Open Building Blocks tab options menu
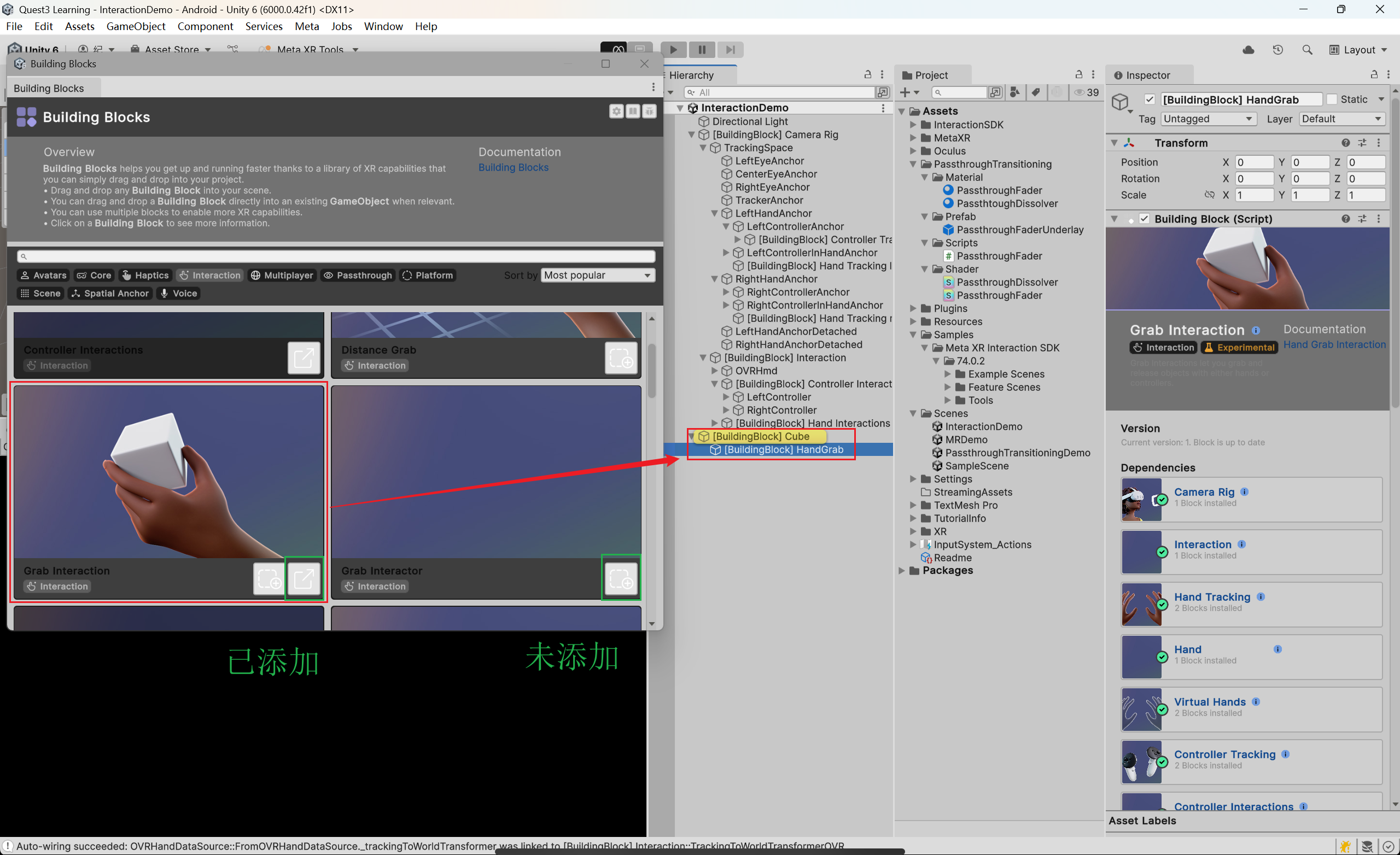1400x855 pixels. tap(654, 87)
